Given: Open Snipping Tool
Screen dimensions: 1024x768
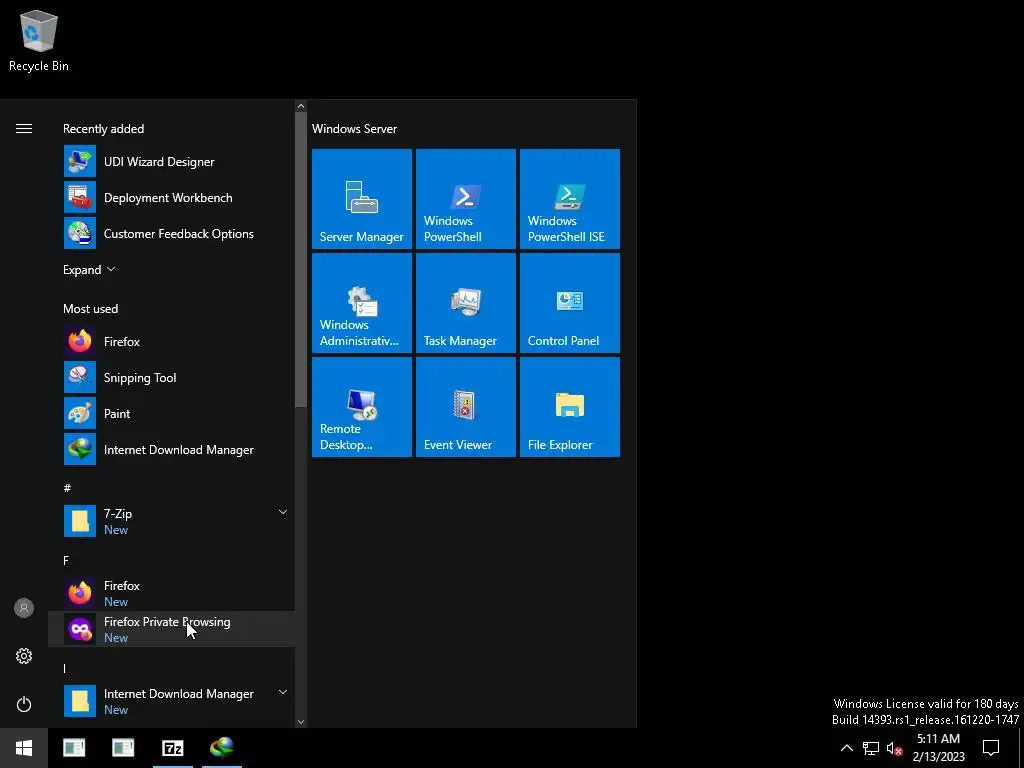Looking at the screenshot, I should [x=171, y=377].
